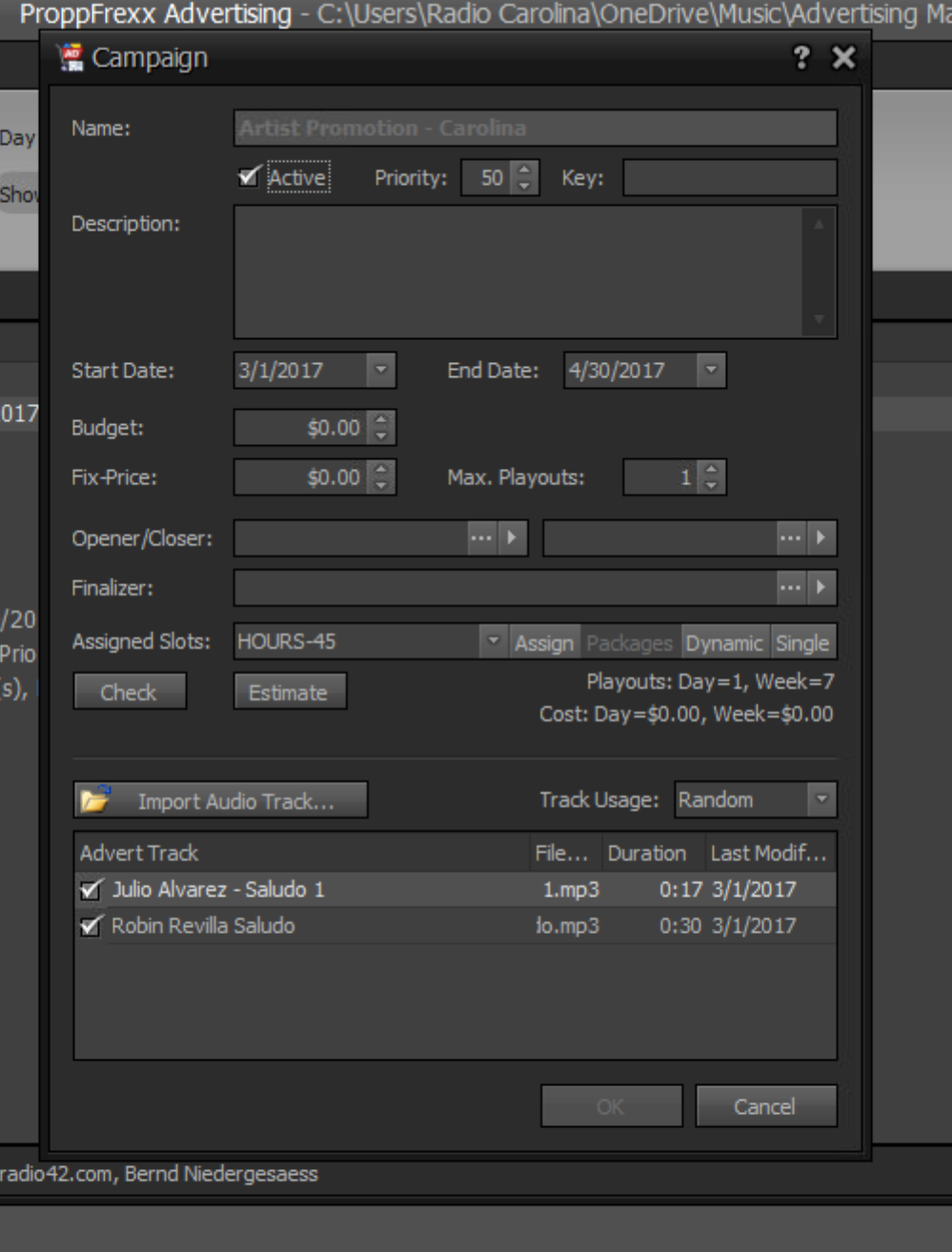Click the Campaign dialog title icon
This screenshot has height=1252, width=952.
[x=71, y=58]
